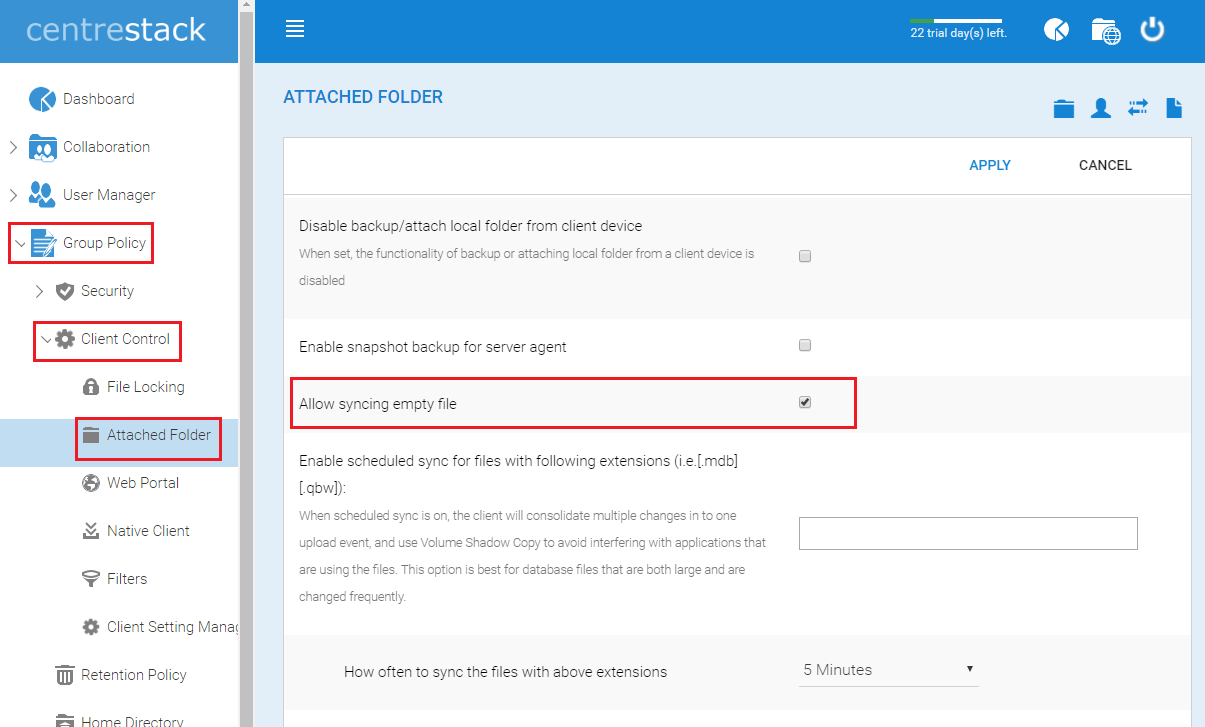The image size is (1205, 727).
Task: Click the Web Portal globe icon
Action: tap(90, 483)
